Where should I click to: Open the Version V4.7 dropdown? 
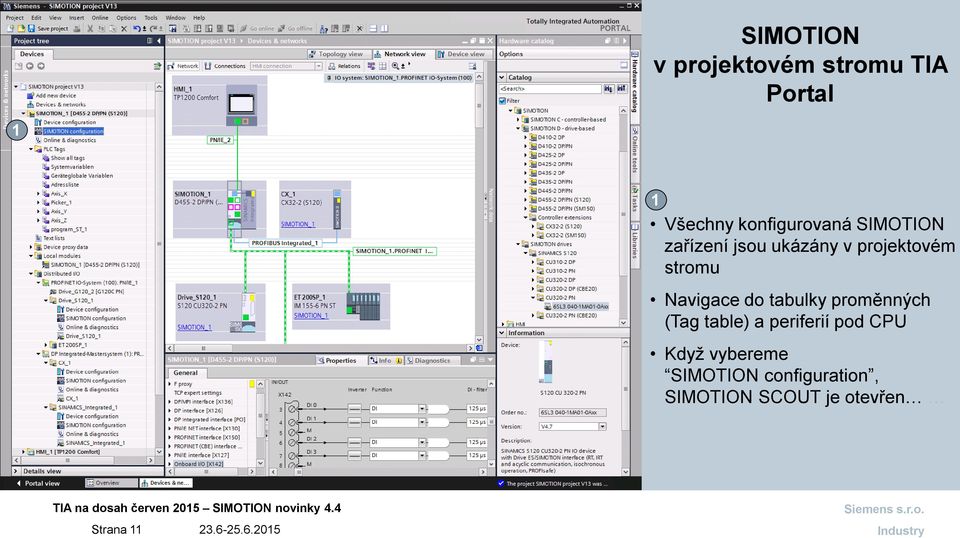[x=602, y=427]
